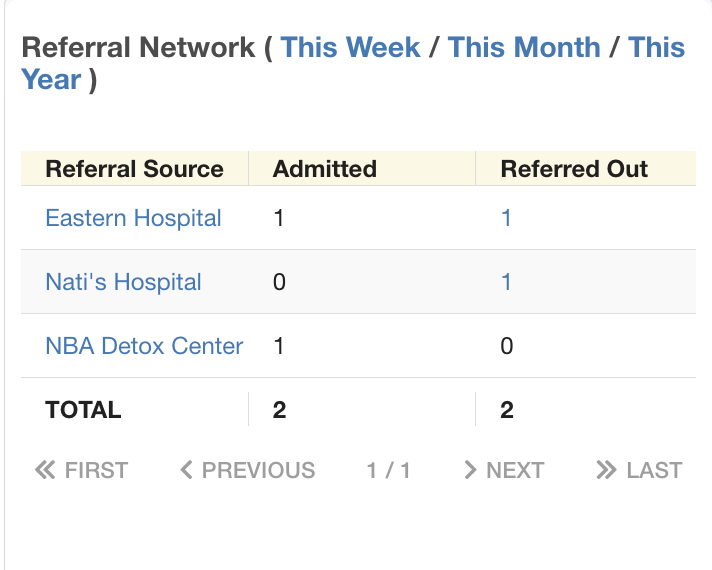Image resolution: width=712 pixels, height=570 pixels.
Task: Sort by Referral Source column header
Action: coord(134,169)
